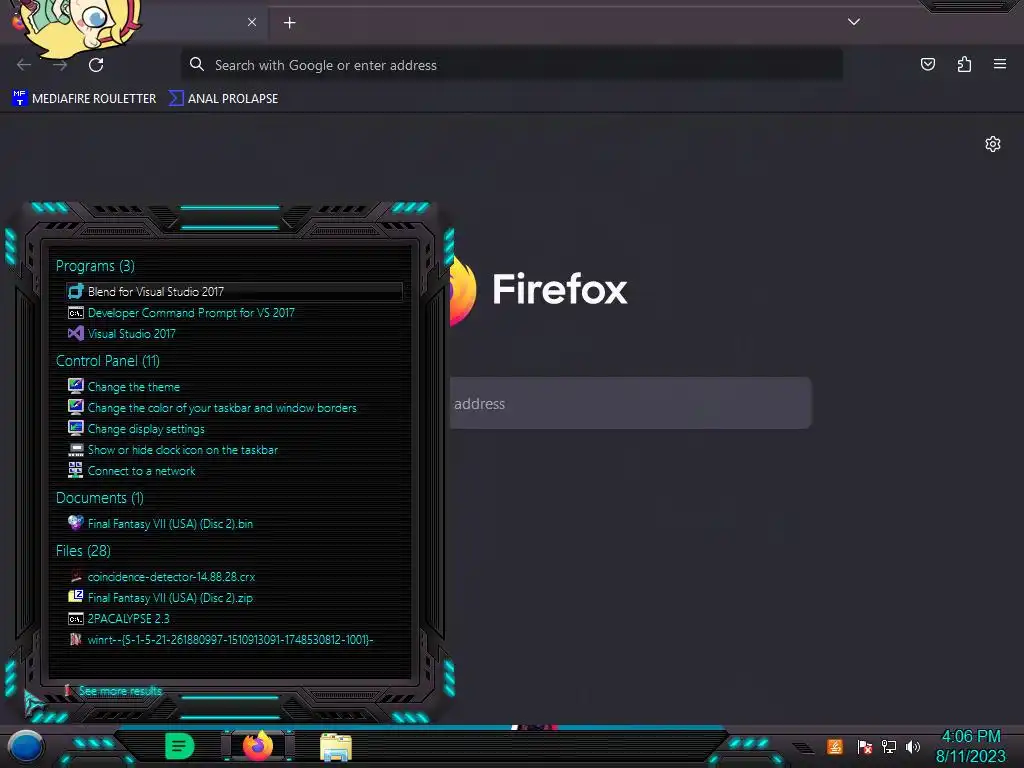
Task: Open Change the theme control panel item
Action: (134, 387)
